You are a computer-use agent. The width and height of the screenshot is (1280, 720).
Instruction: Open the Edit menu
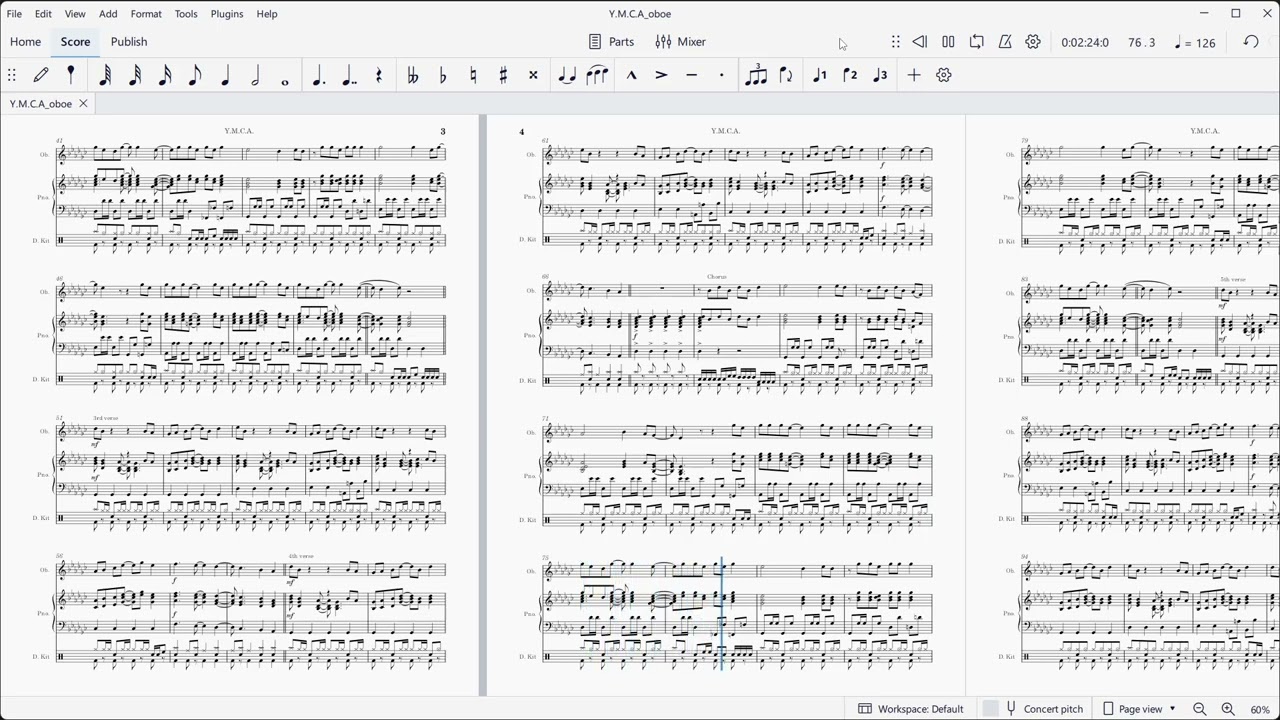tap(43, 14)
